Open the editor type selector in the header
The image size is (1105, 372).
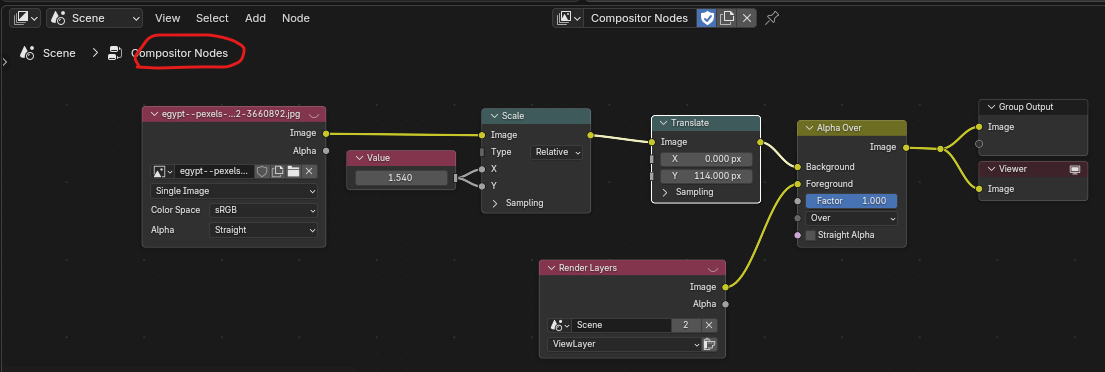25,18
